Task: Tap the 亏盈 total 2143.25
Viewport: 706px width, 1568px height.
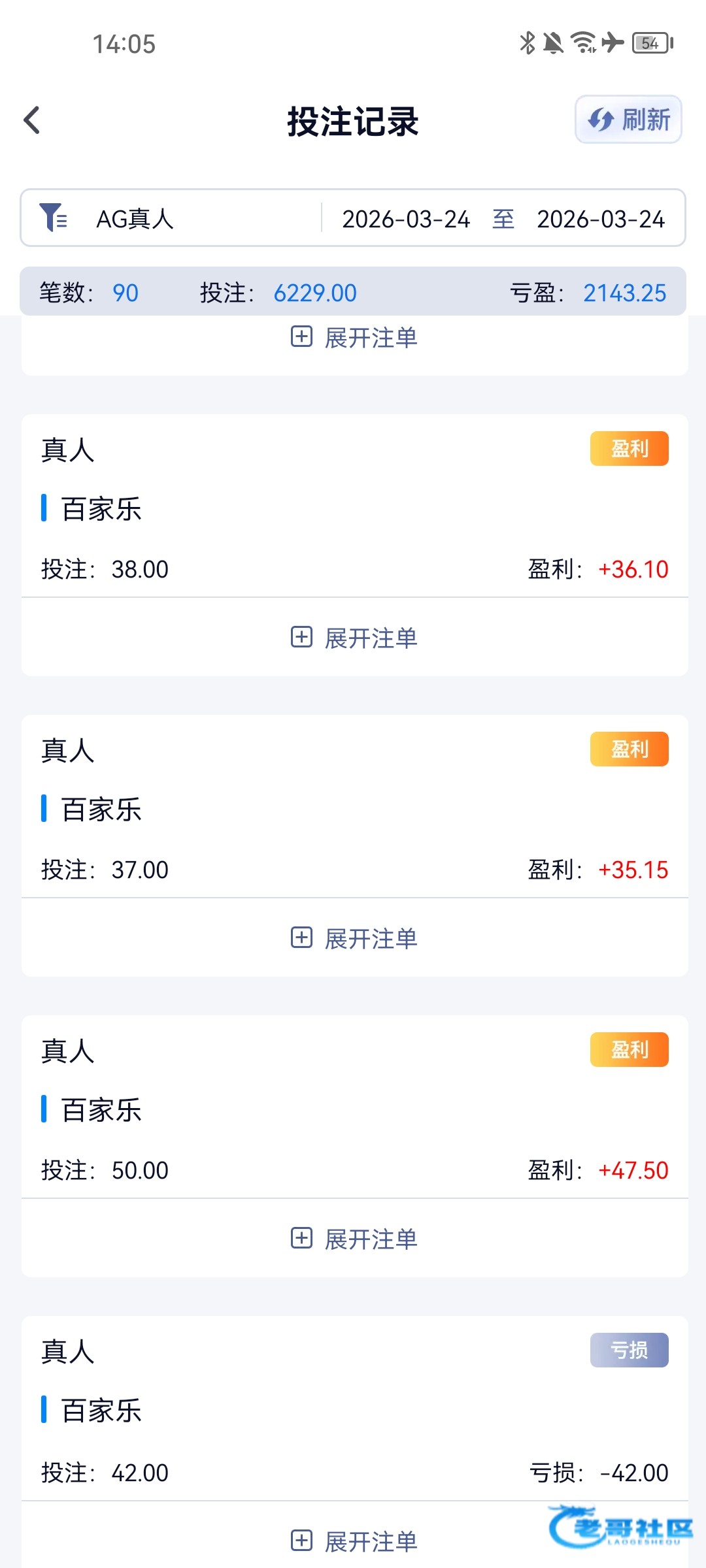Action: 624,293
